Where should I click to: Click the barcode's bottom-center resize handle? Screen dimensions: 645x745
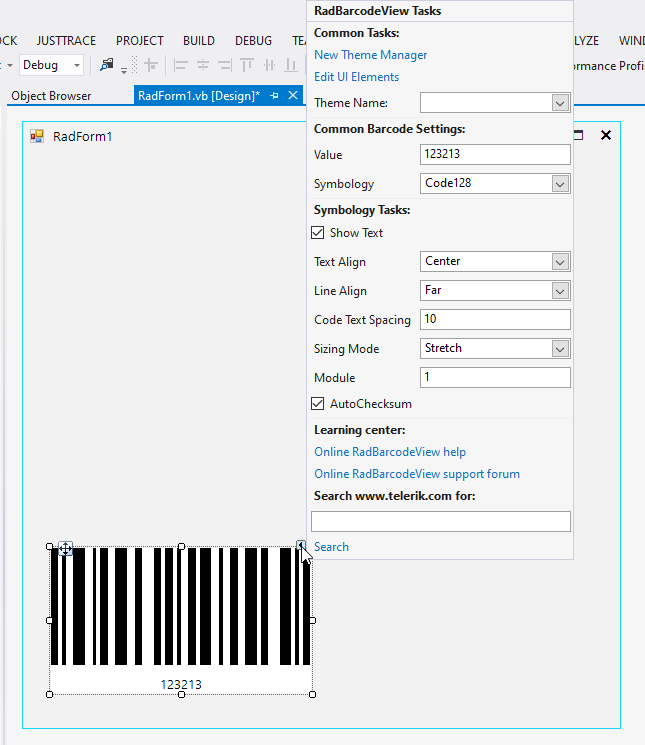point(181,695)
